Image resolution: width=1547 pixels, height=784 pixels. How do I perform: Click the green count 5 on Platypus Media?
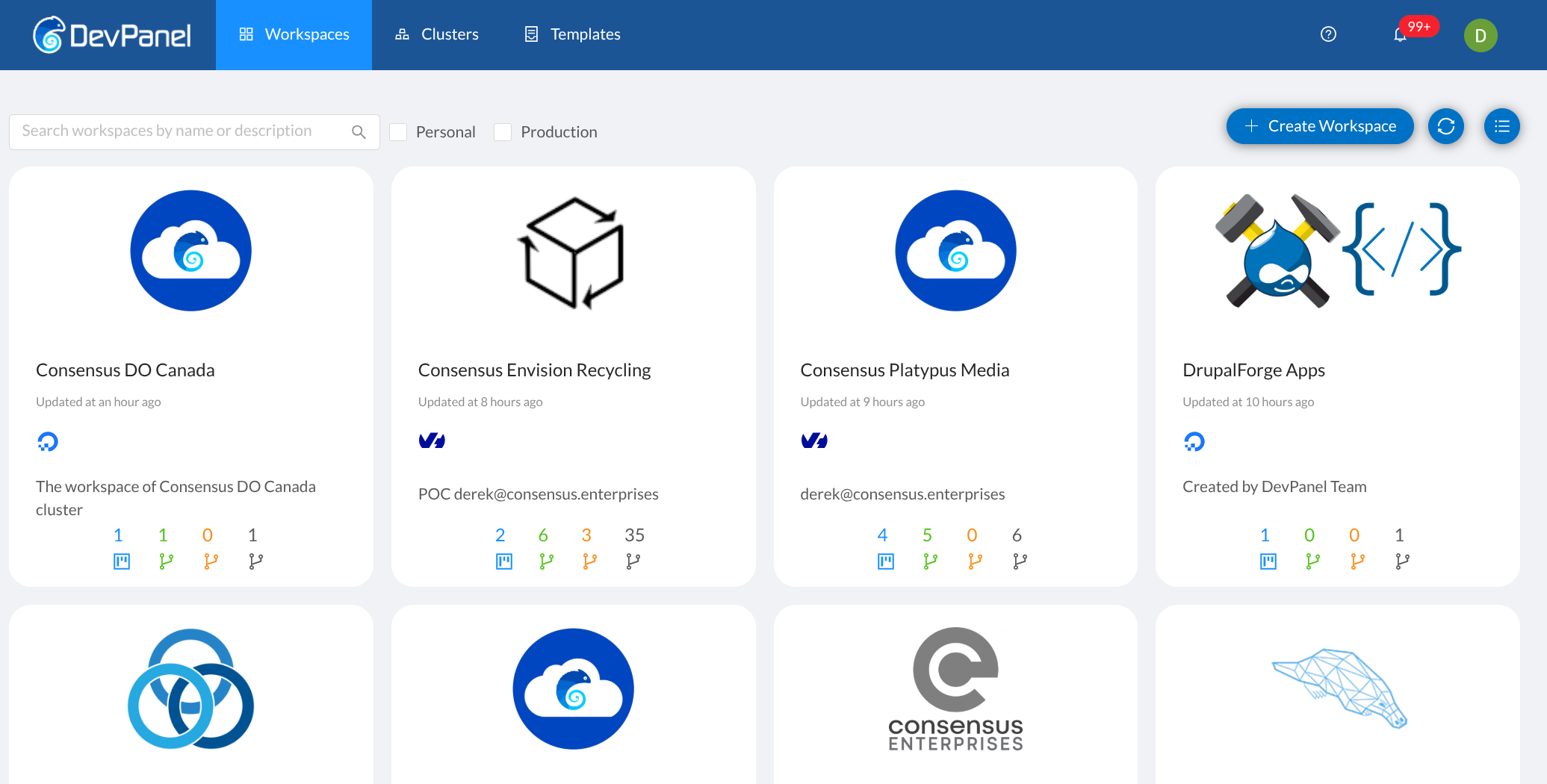[x=927, y=535]
